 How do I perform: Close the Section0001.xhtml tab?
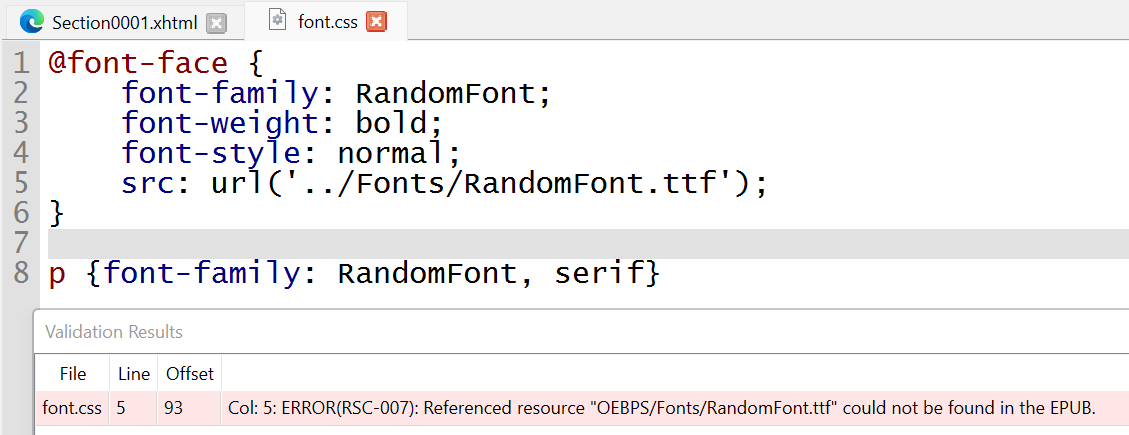216,22
